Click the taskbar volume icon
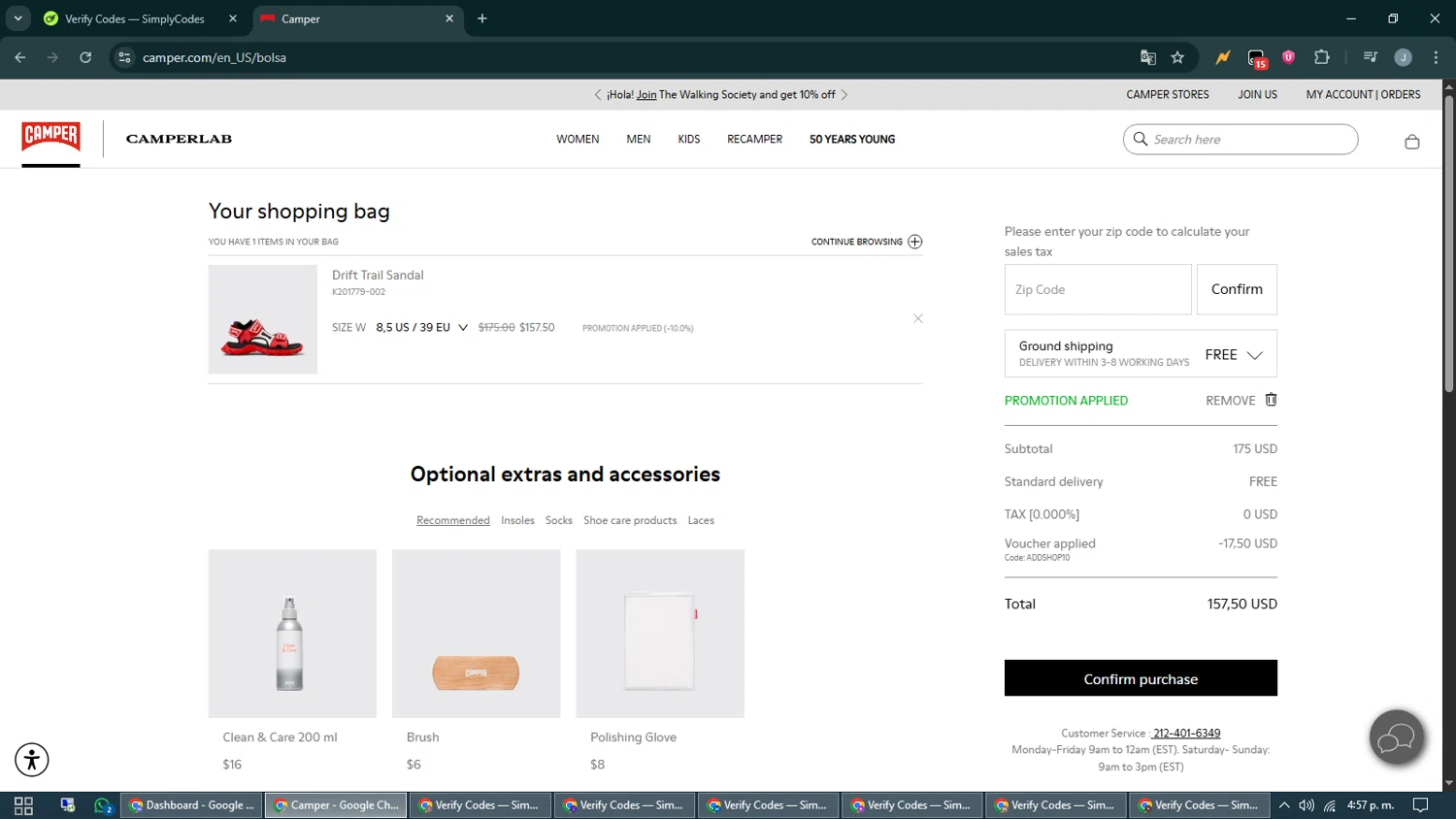 (1307, 805)
